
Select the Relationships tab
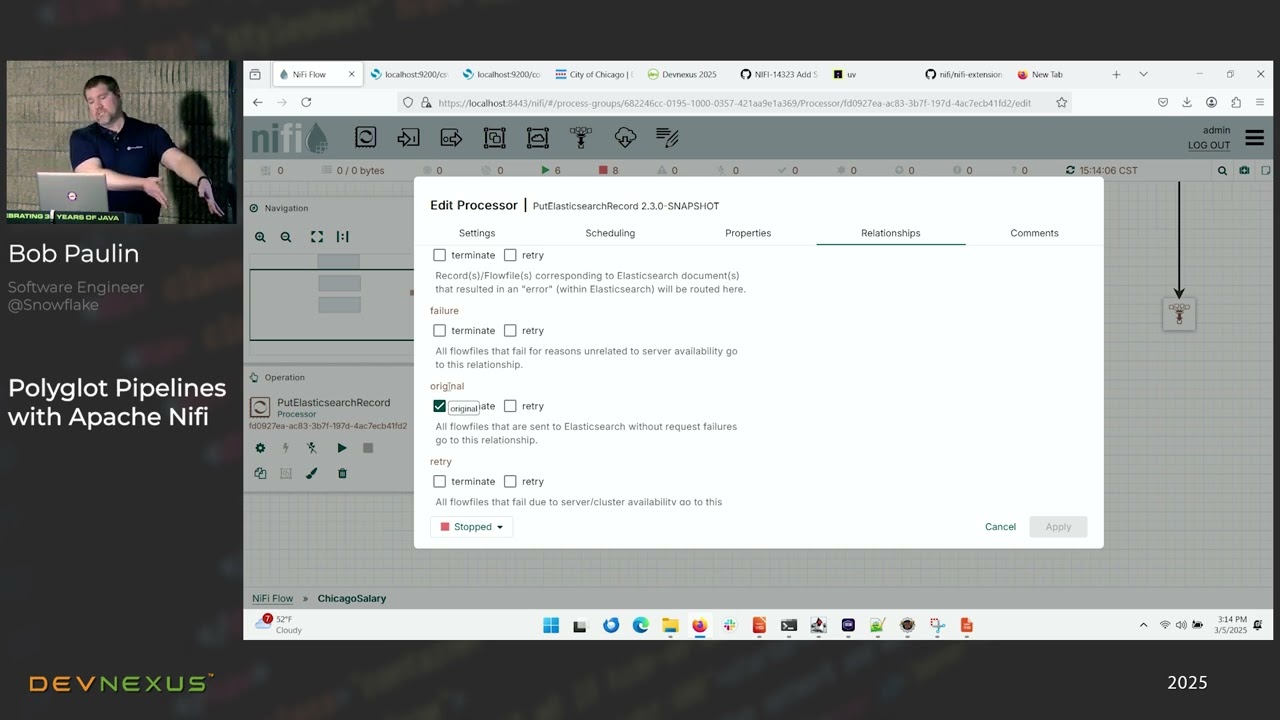click(x=891, y=233)
